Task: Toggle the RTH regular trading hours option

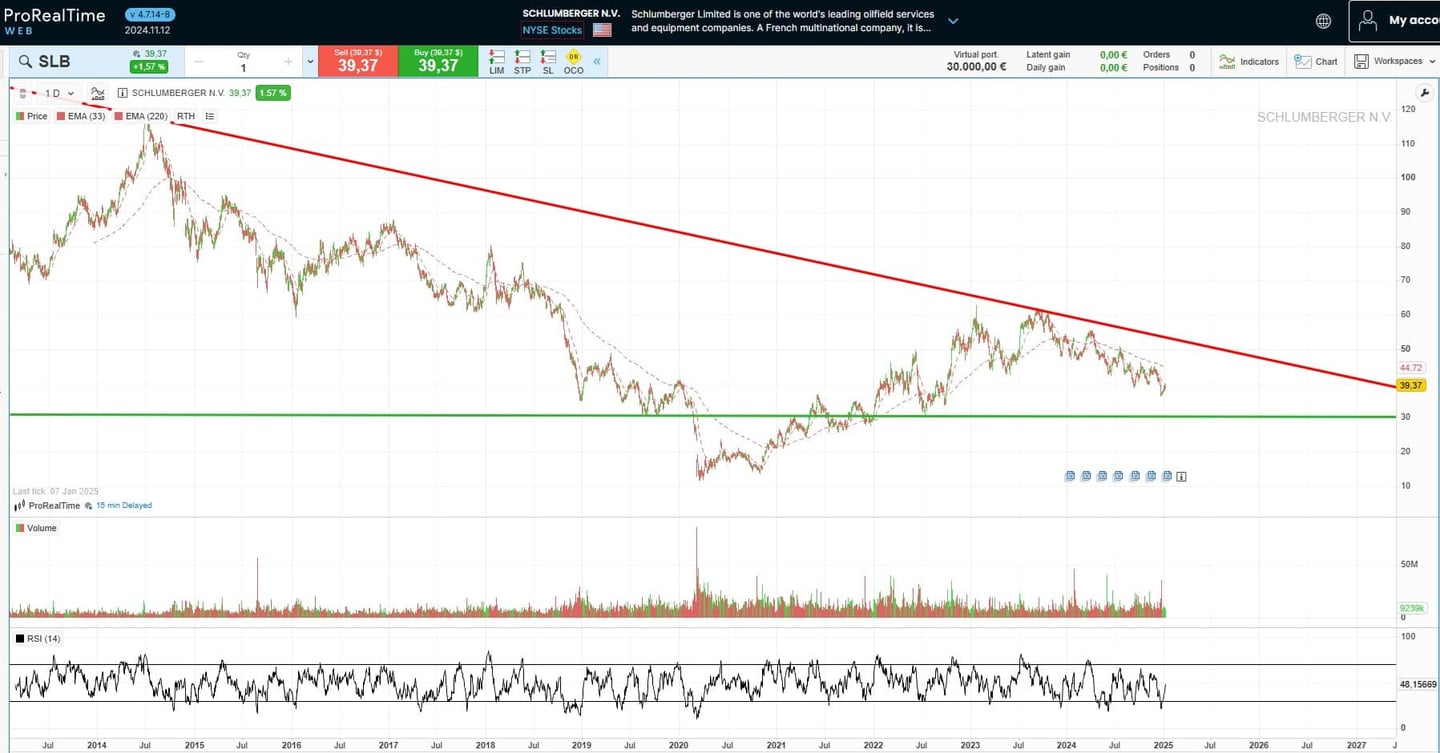Action: 185,116
